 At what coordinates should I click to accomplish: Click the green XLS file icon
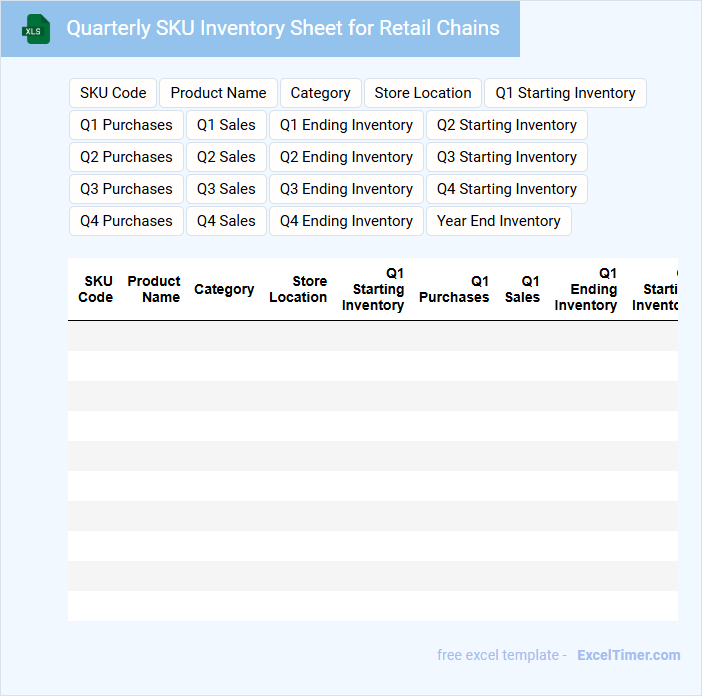(36, 29)
